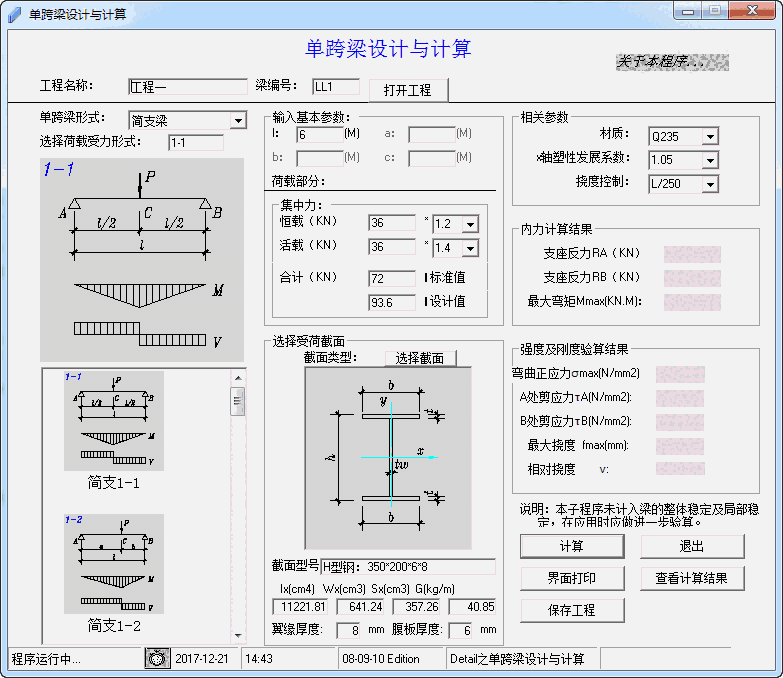
Task: Click the span l input field
Action: 320,134
